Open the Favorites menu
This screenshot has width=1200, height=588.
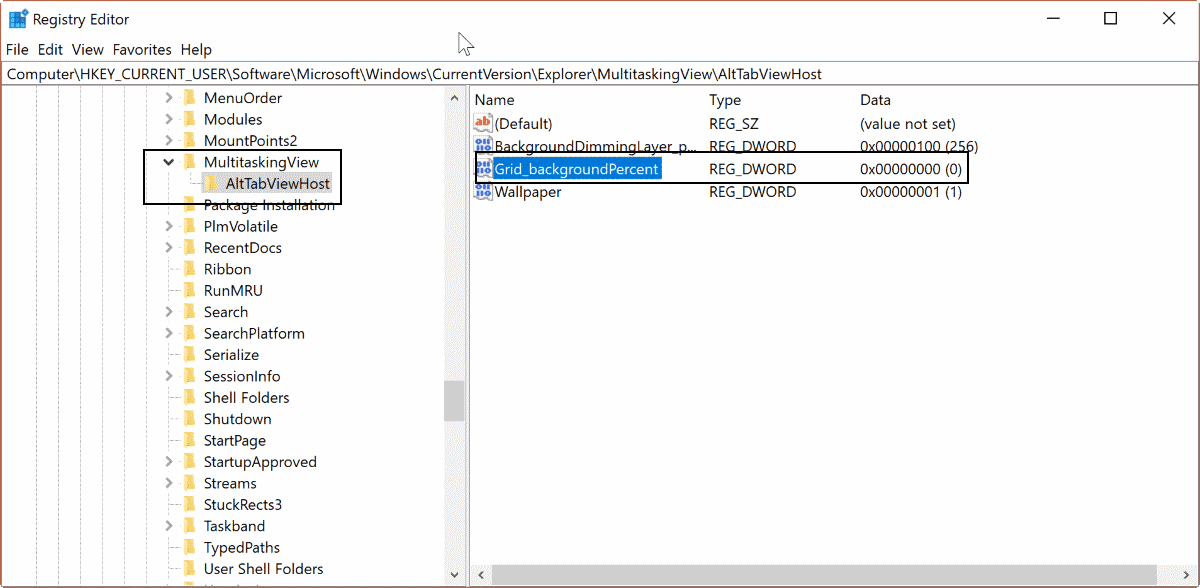(x=142, y=49)
